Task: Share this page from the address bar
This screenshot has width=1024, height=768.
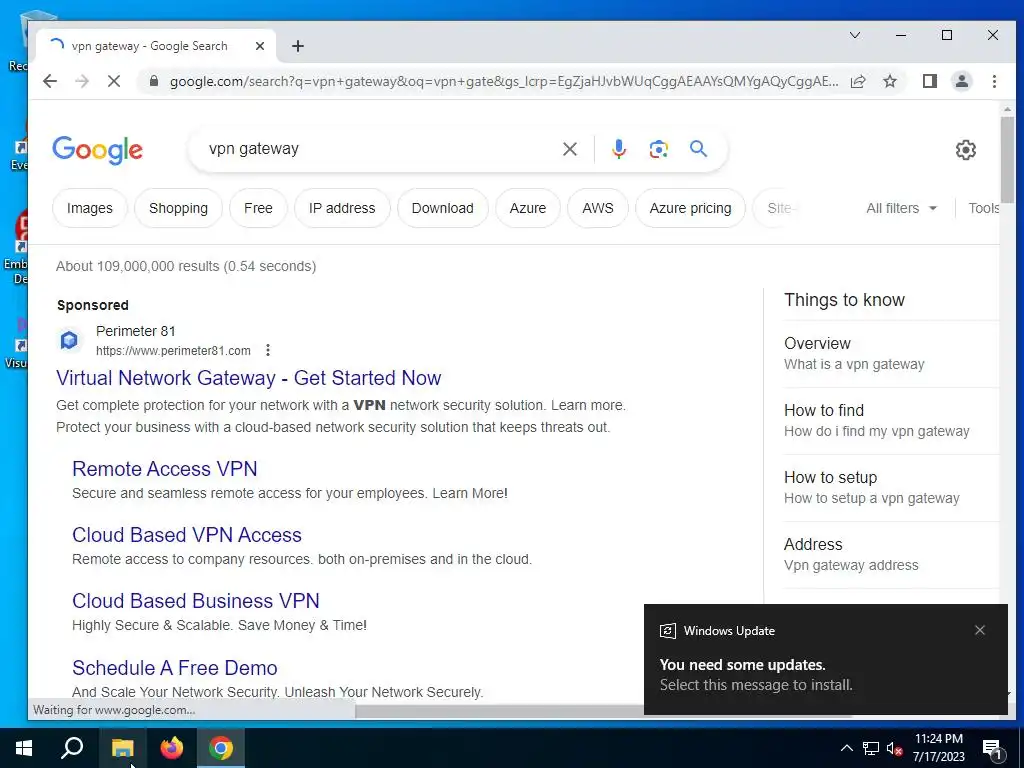Action: click(858, 81)
